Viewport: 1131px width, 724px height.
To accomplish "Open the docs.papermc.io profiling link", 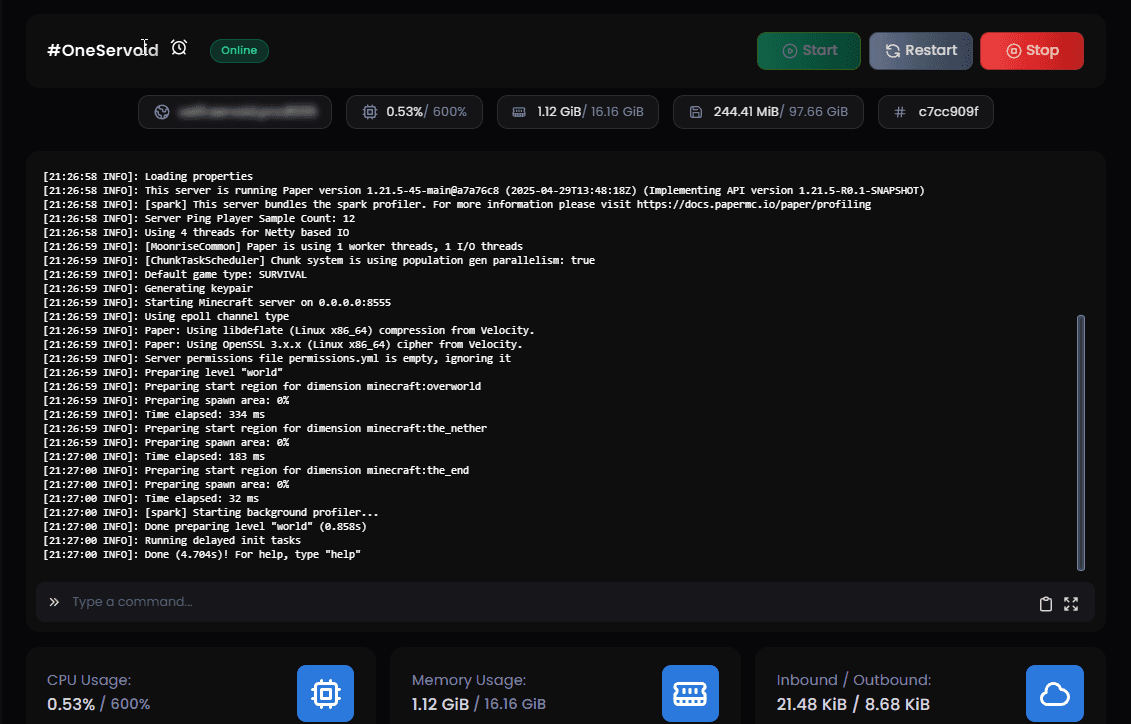I will tap(753, 204).
